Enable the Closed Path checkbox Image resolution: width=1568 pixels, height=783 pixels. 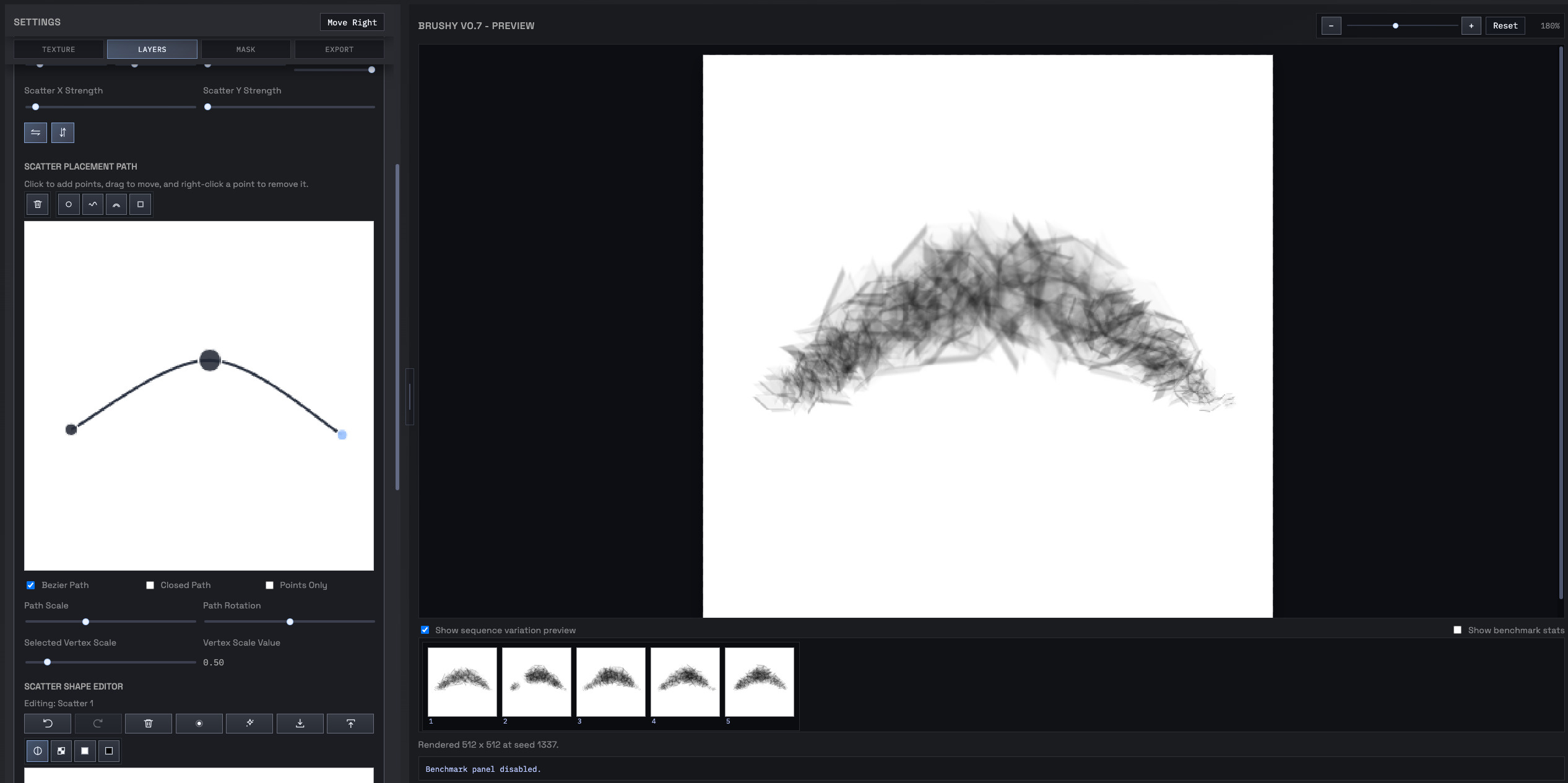150,585
